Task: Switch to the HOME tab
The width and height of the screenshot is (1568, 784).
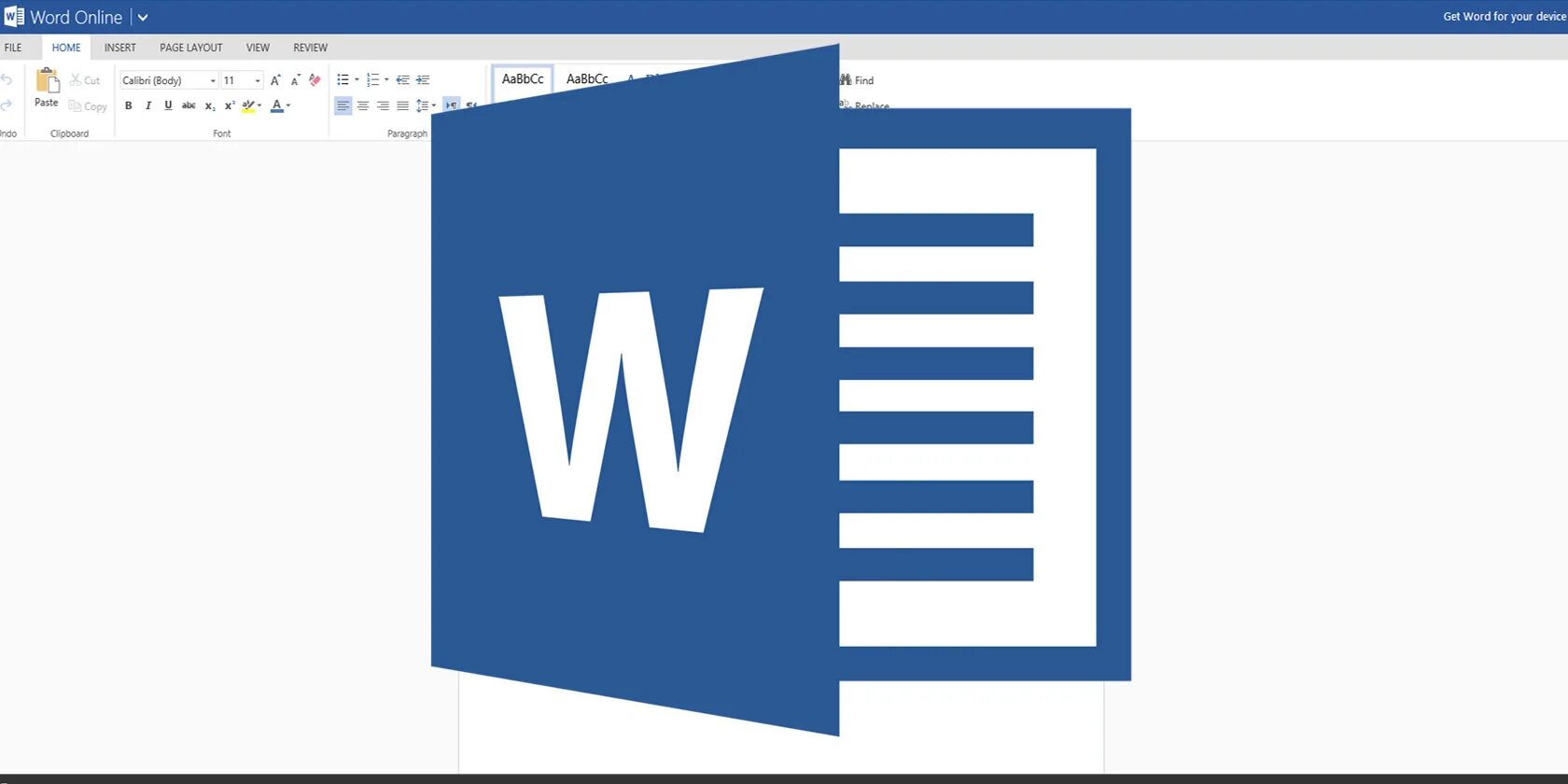Action: 66,48
